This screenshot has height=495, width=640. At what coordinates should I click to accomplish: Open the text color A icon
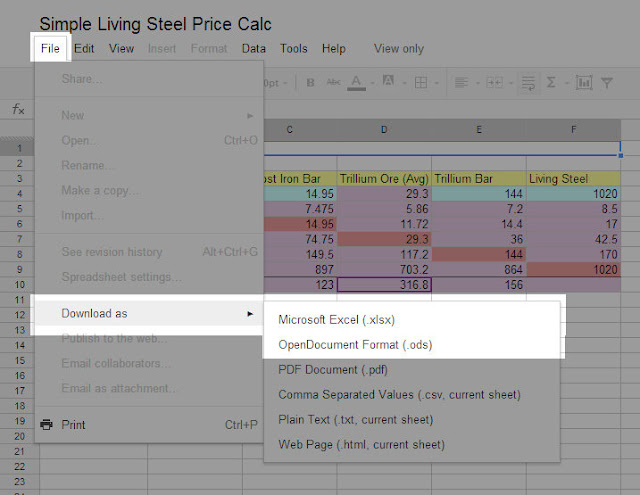coord(356,82)
